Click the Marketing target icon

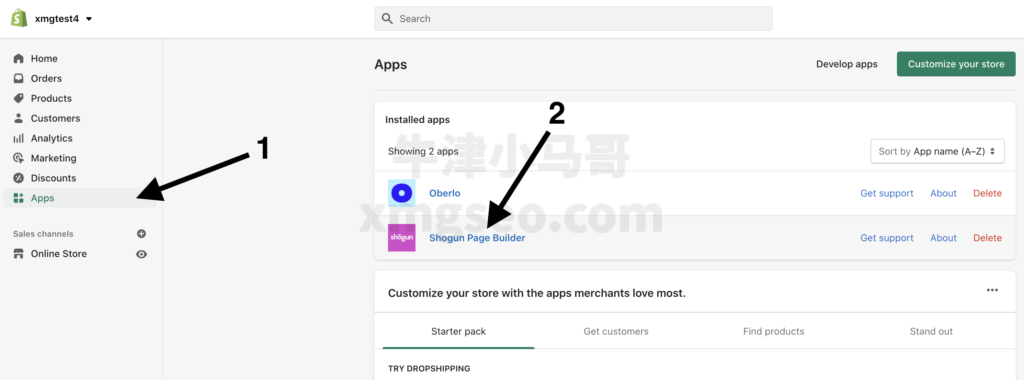click(x=19, y=158)
